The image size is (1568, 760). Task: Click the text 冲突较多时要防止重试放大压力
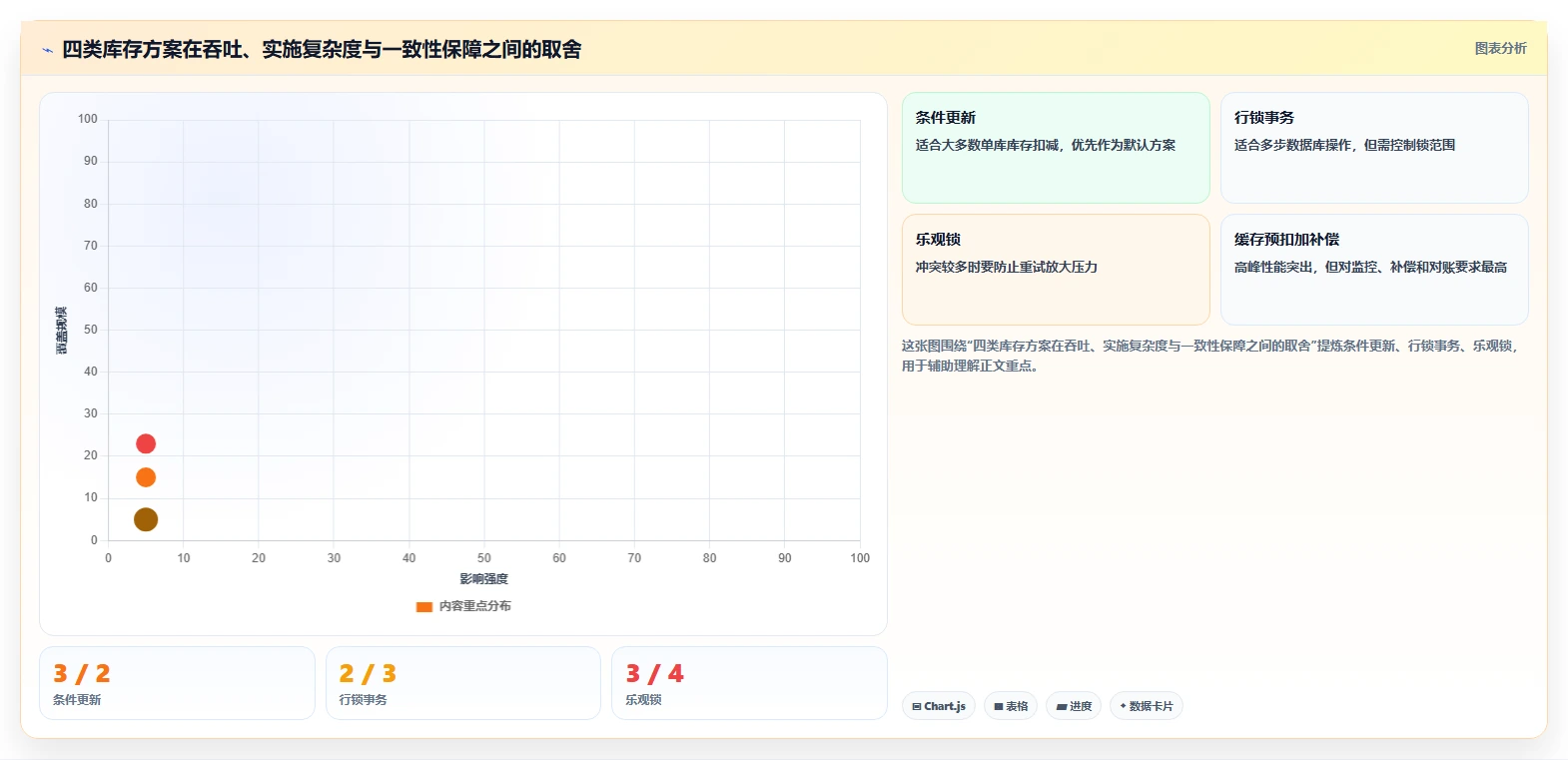click(1007, 267)
